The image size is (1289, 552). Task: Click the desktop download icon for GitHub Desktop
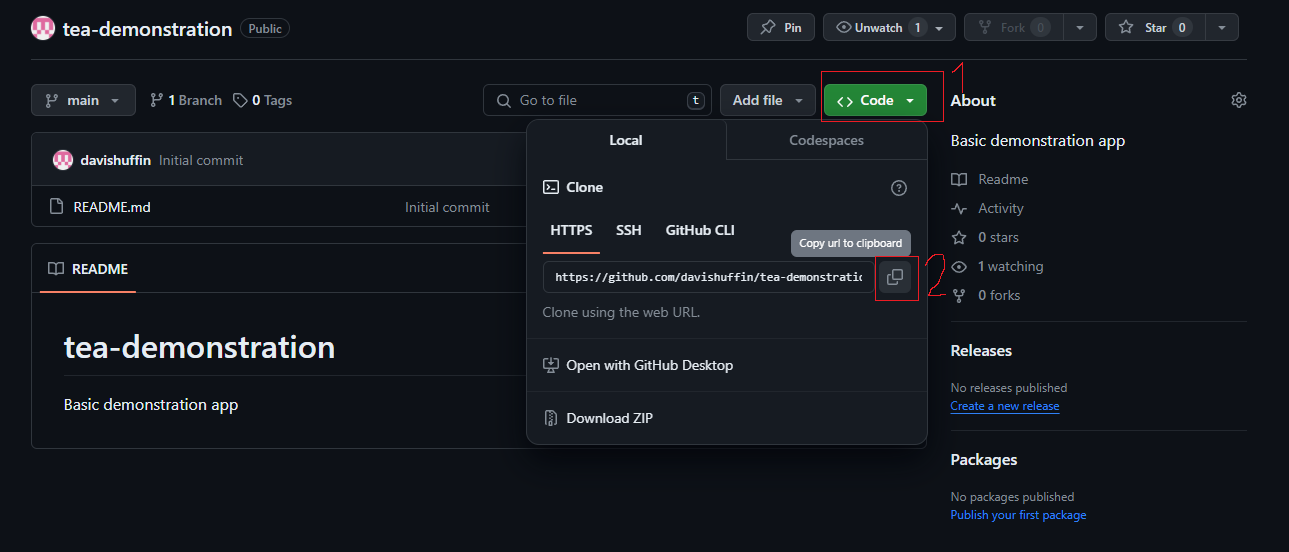tap(550, 365)
